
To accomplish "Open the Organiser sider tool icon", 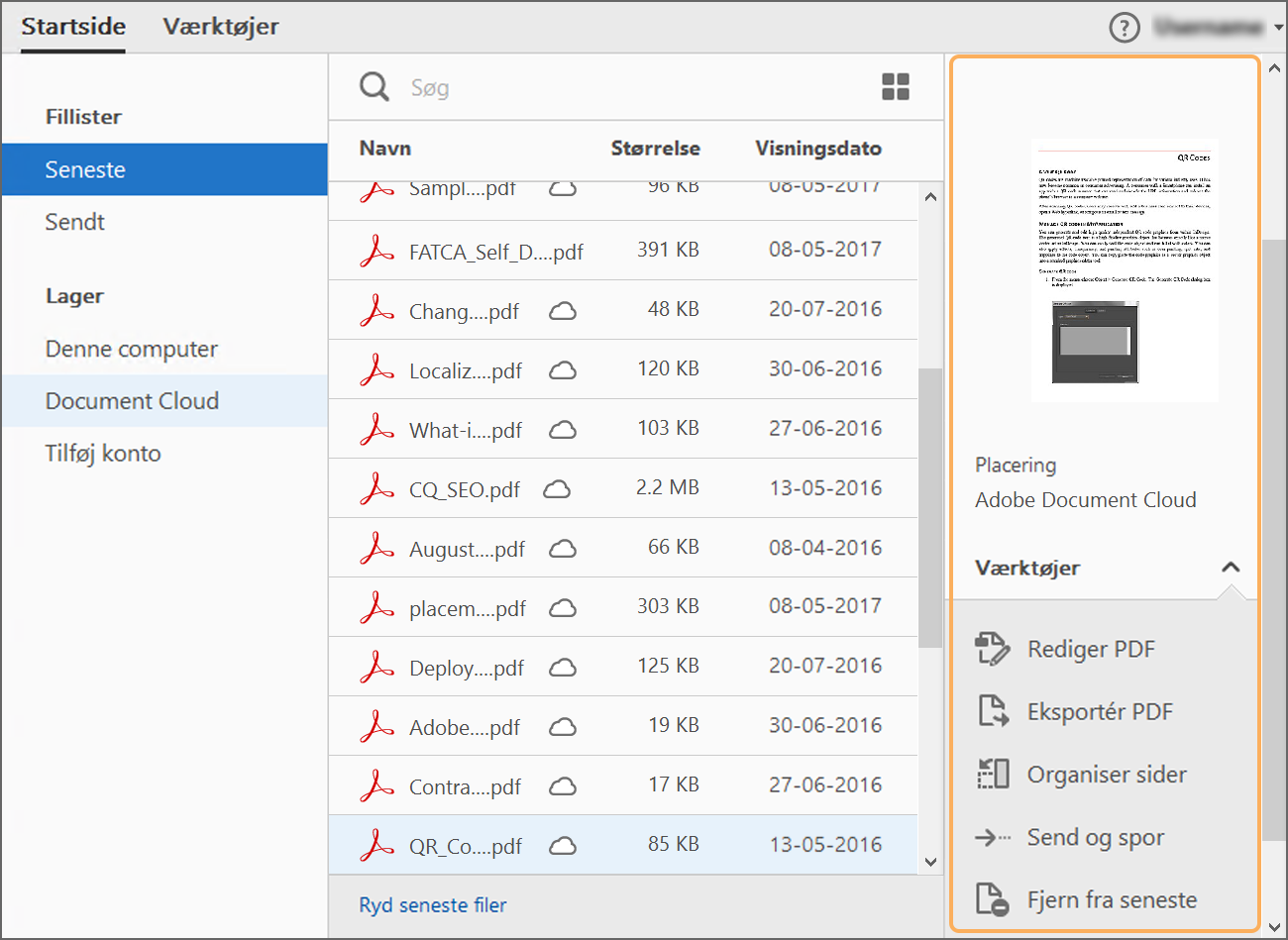I will [x=992, y=774].
